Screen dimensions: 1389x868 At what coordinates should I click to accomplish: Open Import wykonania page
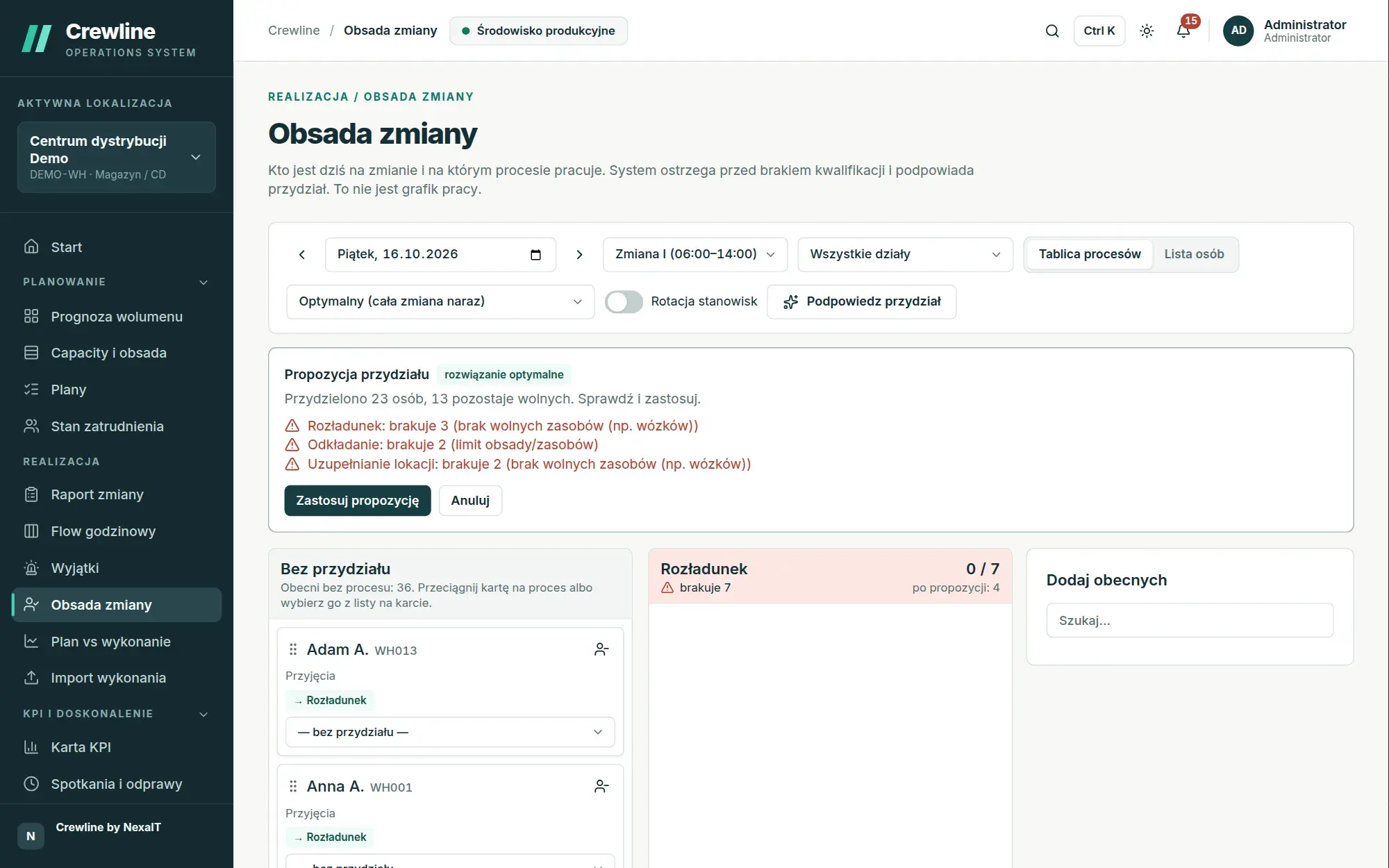point(117,678)
